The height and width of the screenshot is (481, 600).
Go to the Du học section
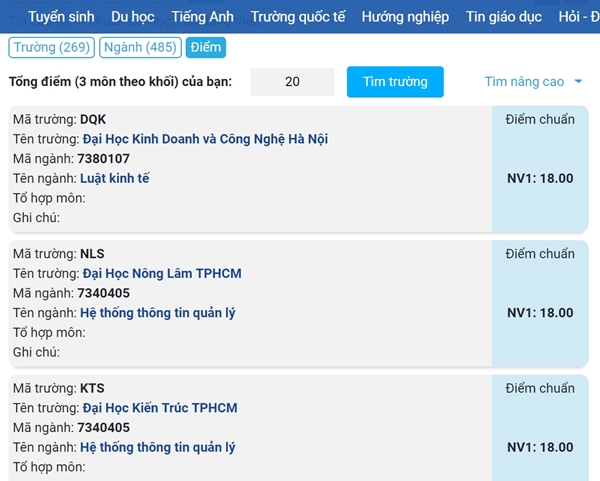[133, 17]
